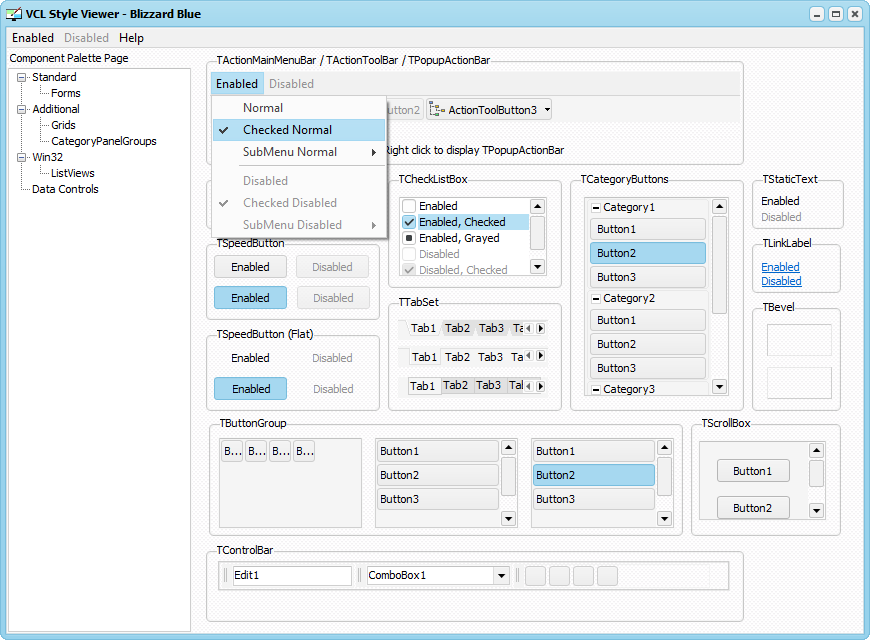Click the TScrollBox scroll up arrow

[x=816, y=450]
